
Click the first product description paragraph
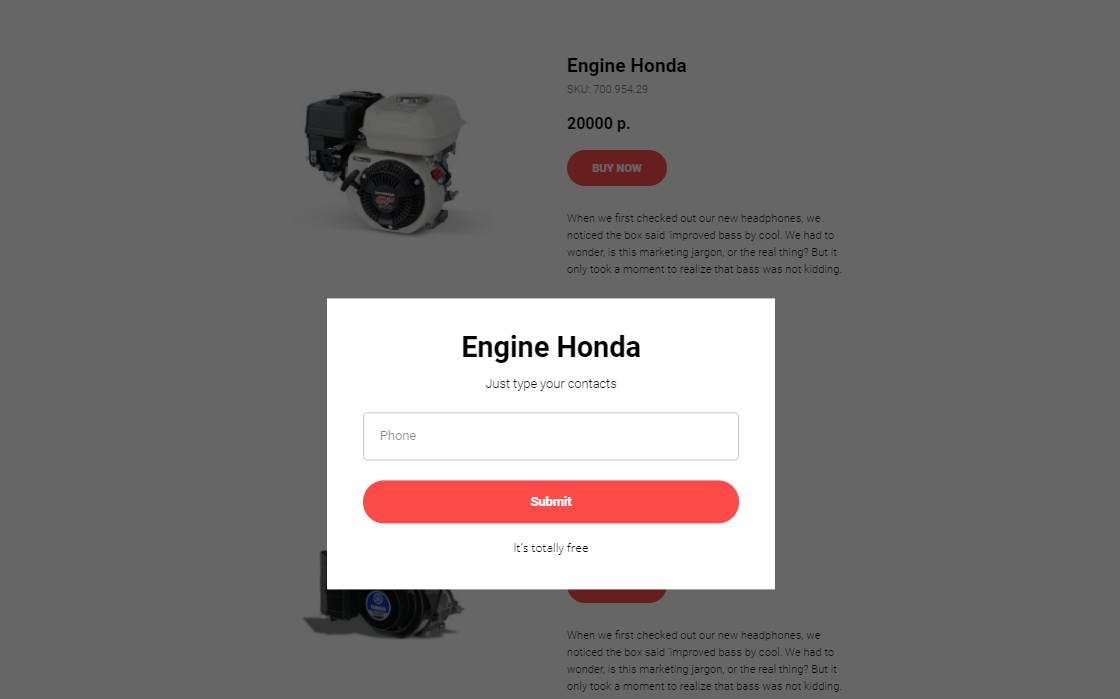point(704,243)
